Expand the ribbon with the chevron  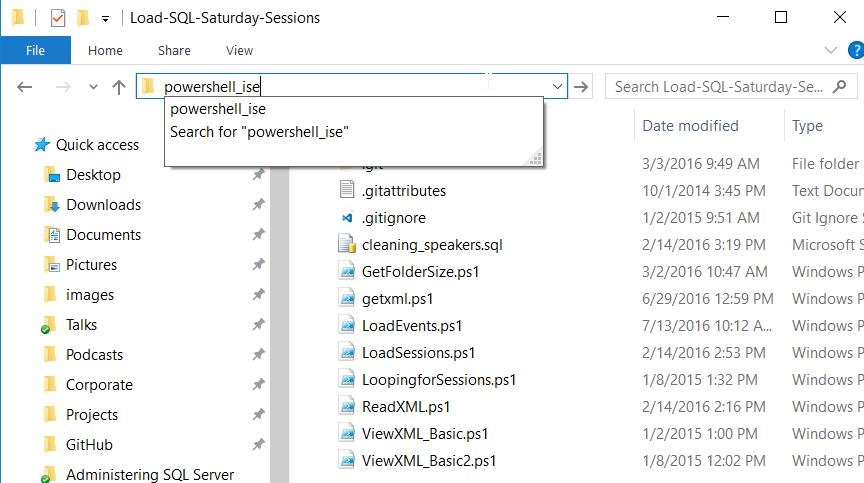pyautogui.click(x=830, y=50)
